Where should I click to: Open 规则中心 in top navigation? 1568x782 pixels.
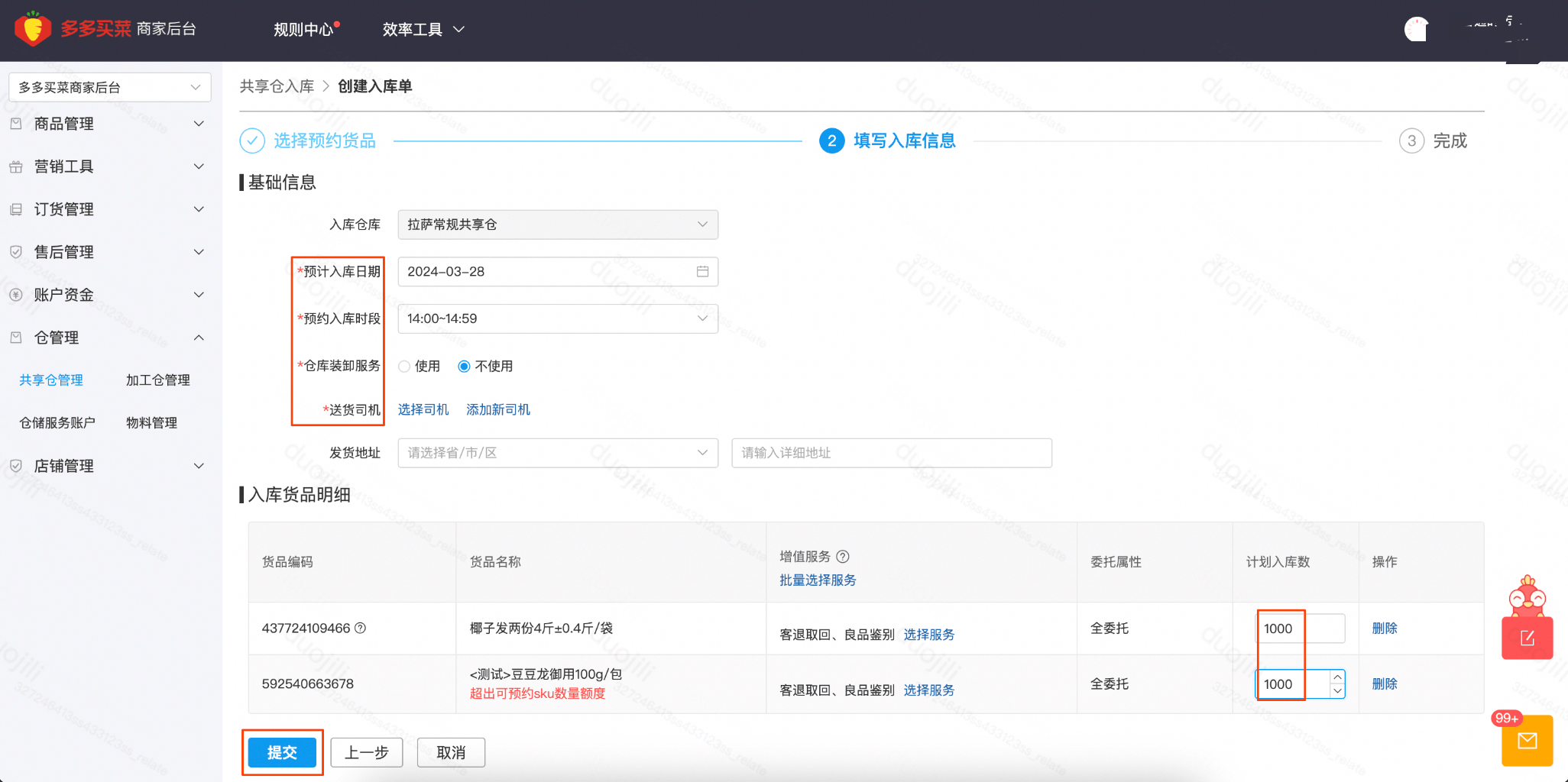tap(303, 29)
